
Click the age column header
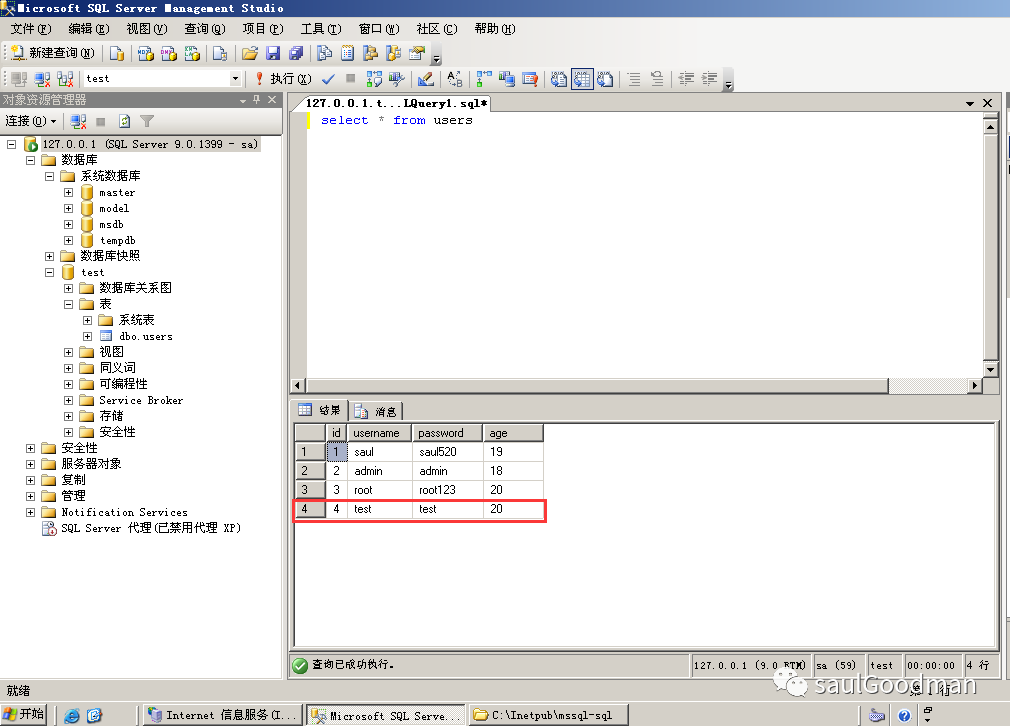513,433
